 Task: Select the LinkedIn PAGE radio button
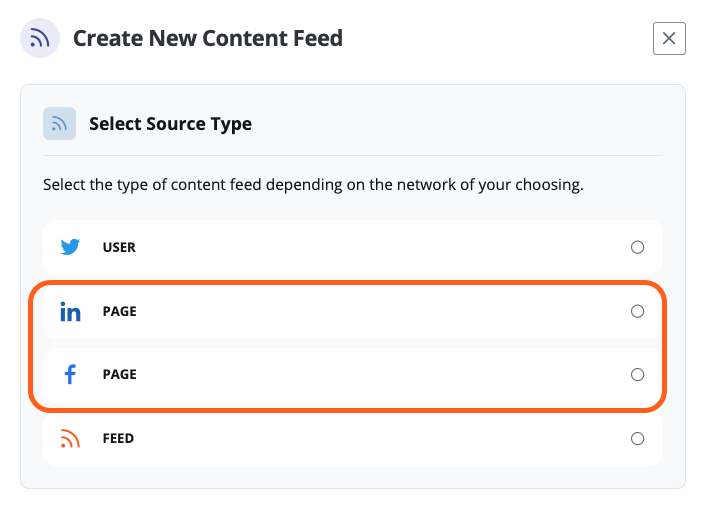[x=638, y=311]
